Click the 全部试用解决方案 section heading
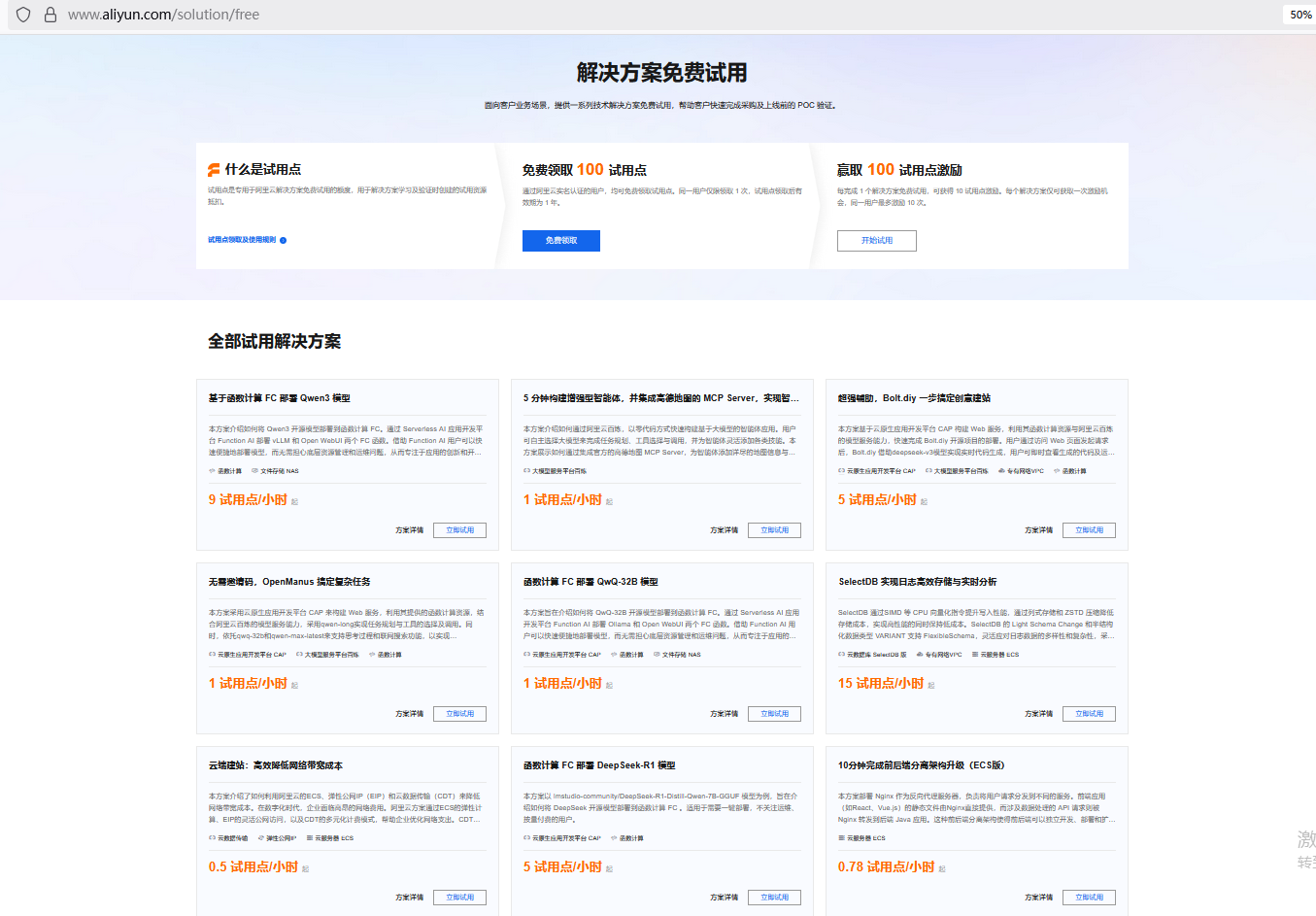The height and width of the screenshot is (916, 1316). [x=275, y=342]
